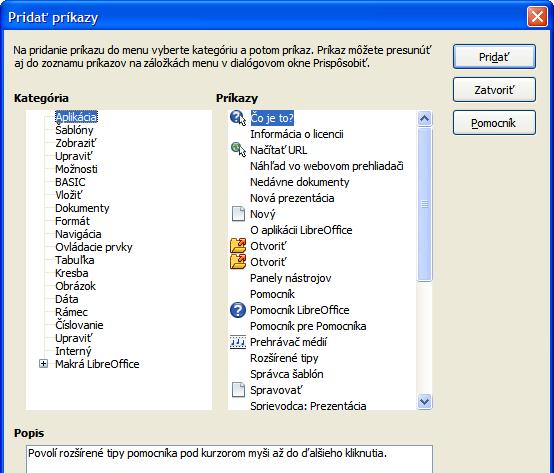The width and height of the screenshot is (554, 473).
Task: Select the 'Ovládacie prvky' category
Action: pos(94,247)
